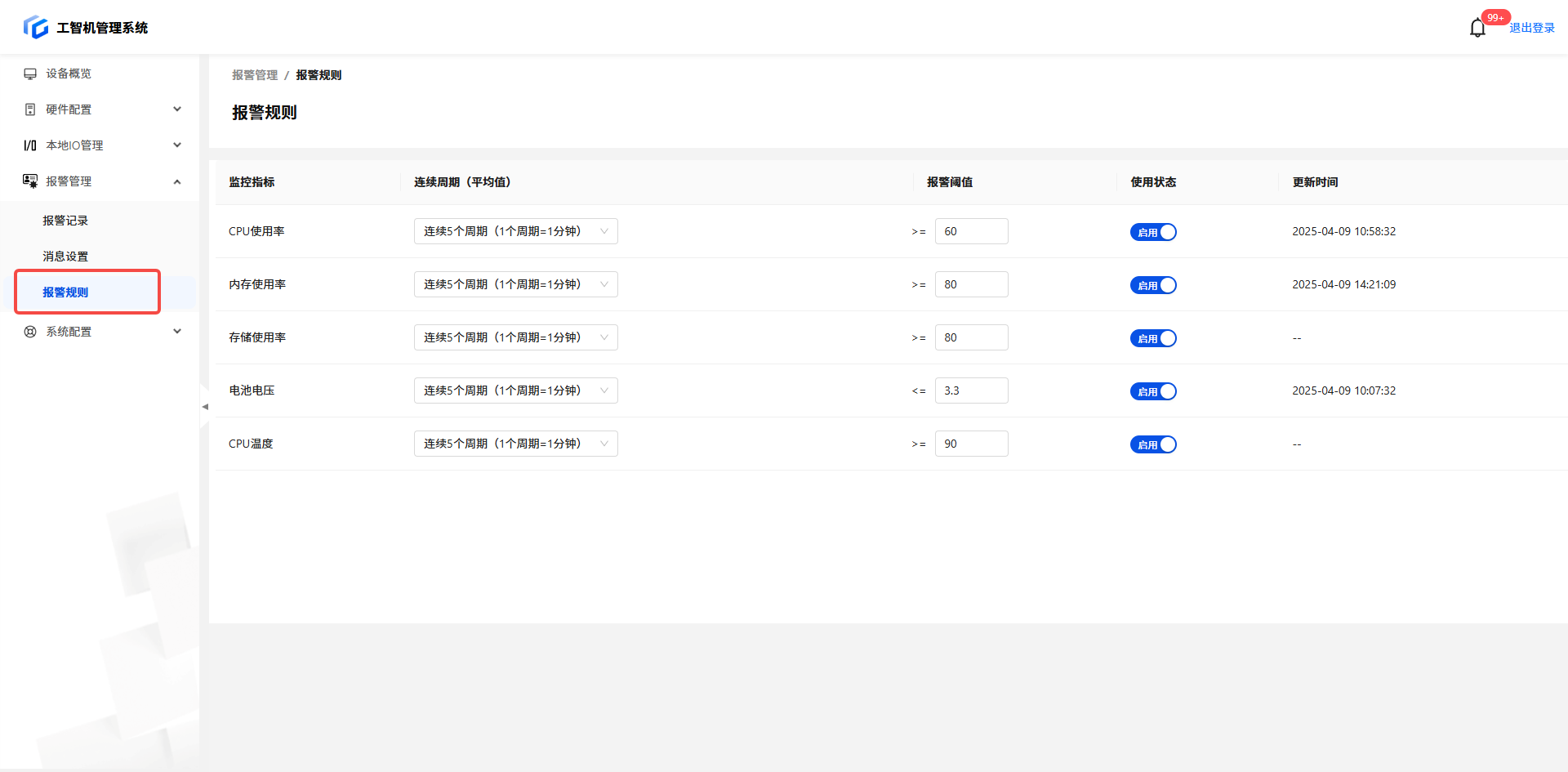
Task: Click the 报警管理 sidebar icon
Action: 30,181
